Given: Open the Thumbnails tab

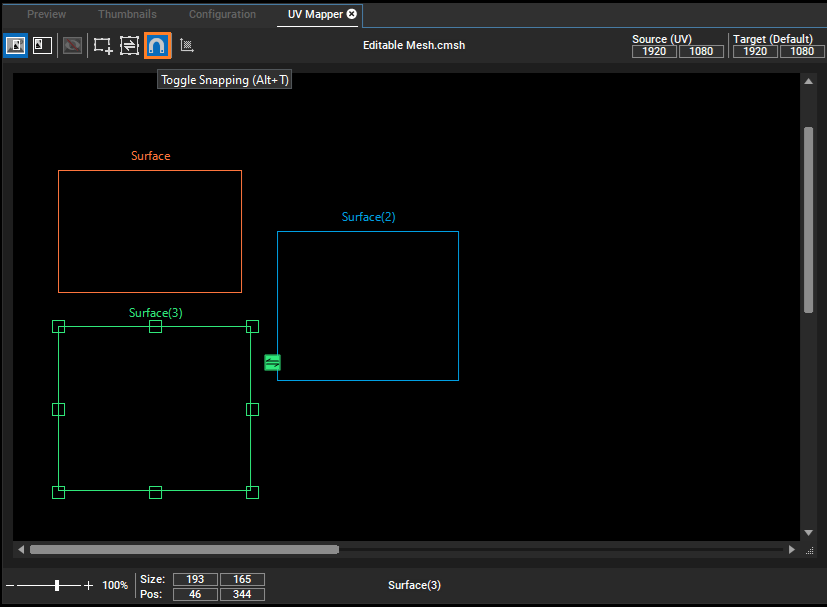Looking at the screenshot, I should pos(127,14).
